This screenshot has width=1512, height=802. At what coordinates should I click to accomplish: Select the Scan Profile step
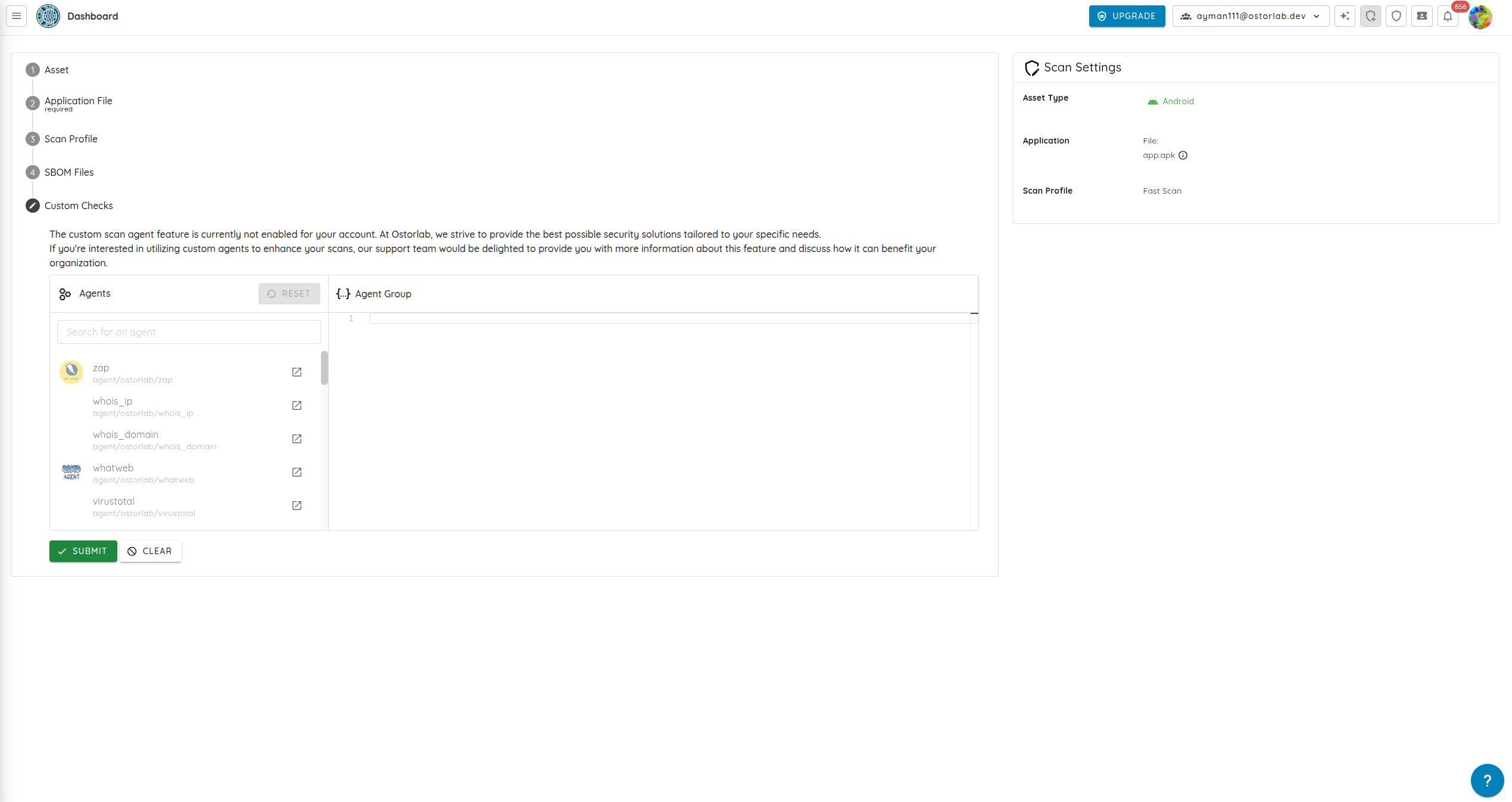point(70,138)
